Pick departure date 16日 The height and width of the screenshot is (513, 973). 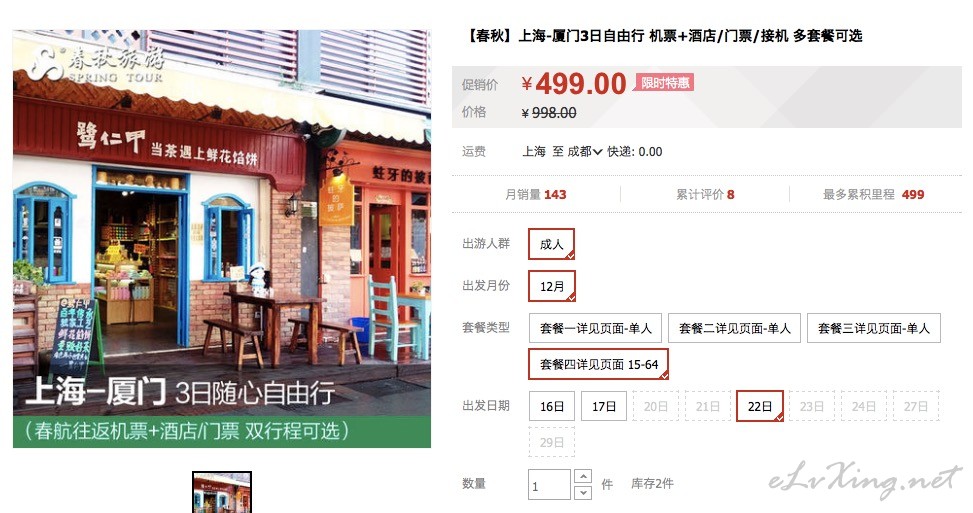552,406
